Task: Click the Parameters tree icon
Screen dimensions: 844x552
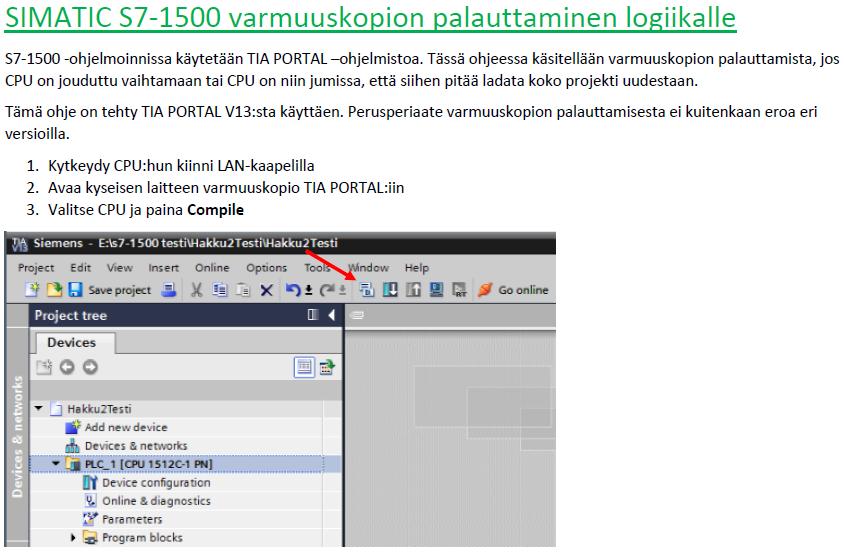Action: tap(90, 519)
